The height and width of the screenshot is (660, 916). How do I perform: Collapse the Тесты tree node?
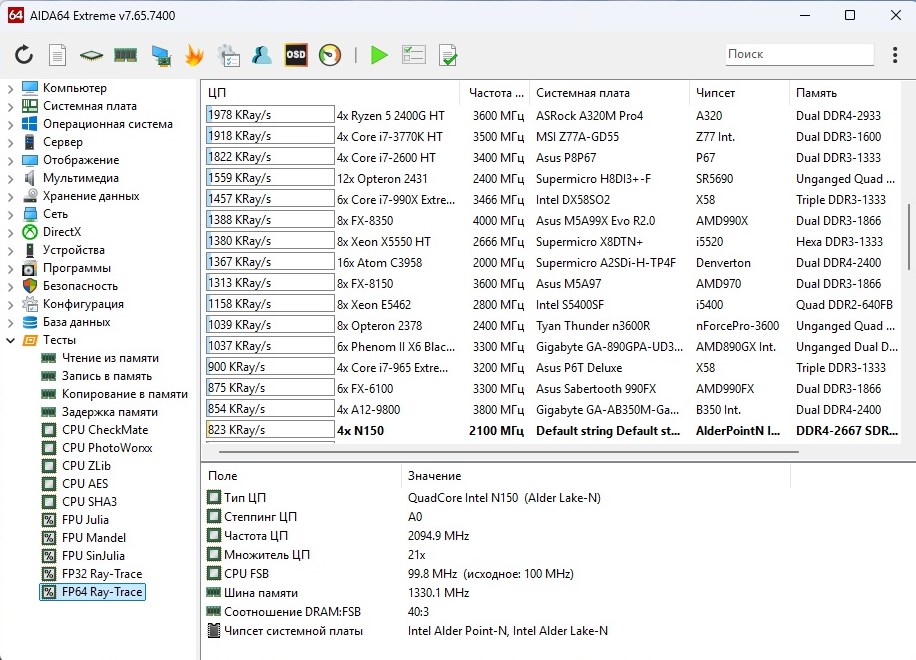[10, 340]
